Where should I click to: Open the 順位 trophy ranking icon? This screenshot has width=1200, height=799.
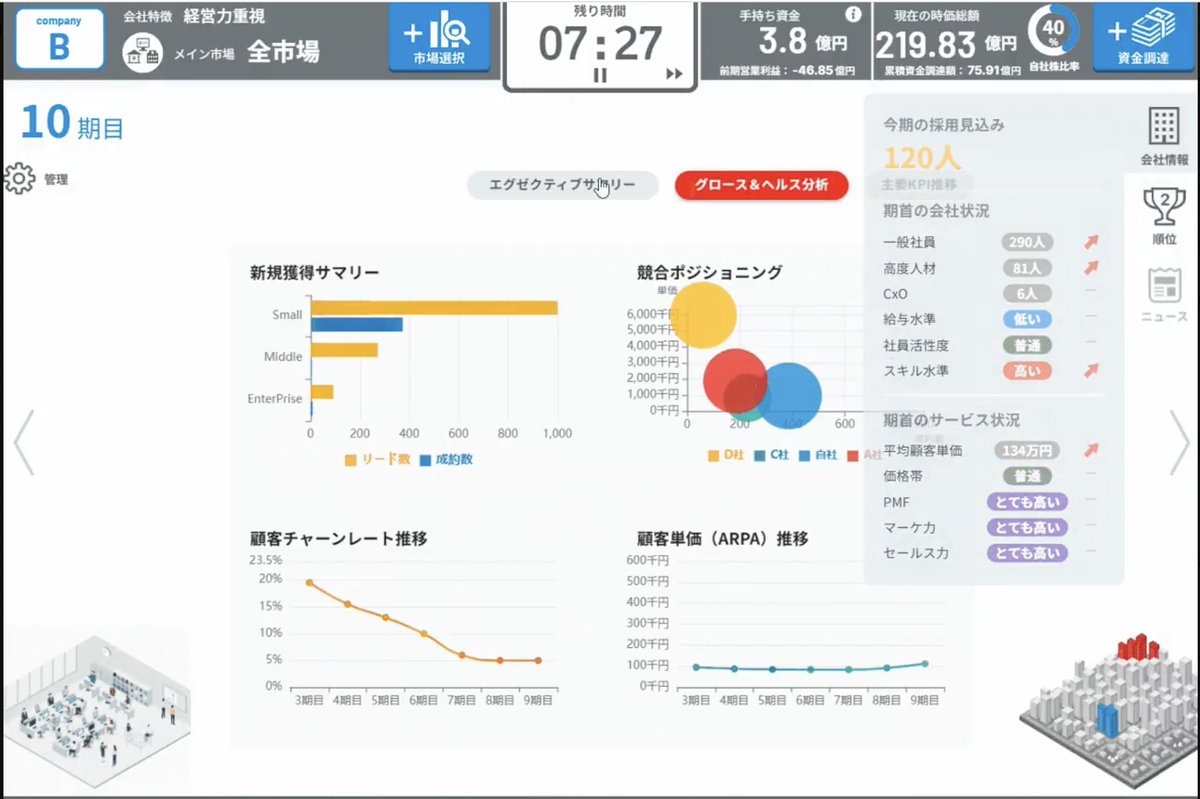1164,215
